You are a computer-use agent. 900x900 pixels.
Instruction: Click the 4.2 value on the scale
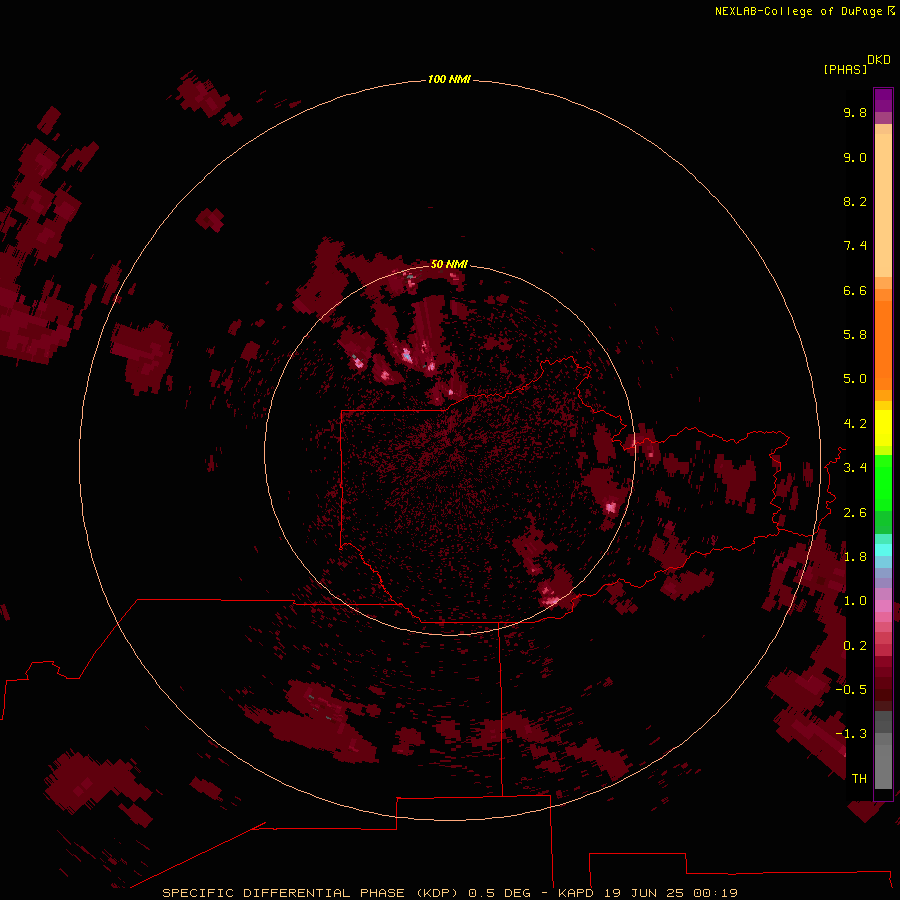pos(855,424)
